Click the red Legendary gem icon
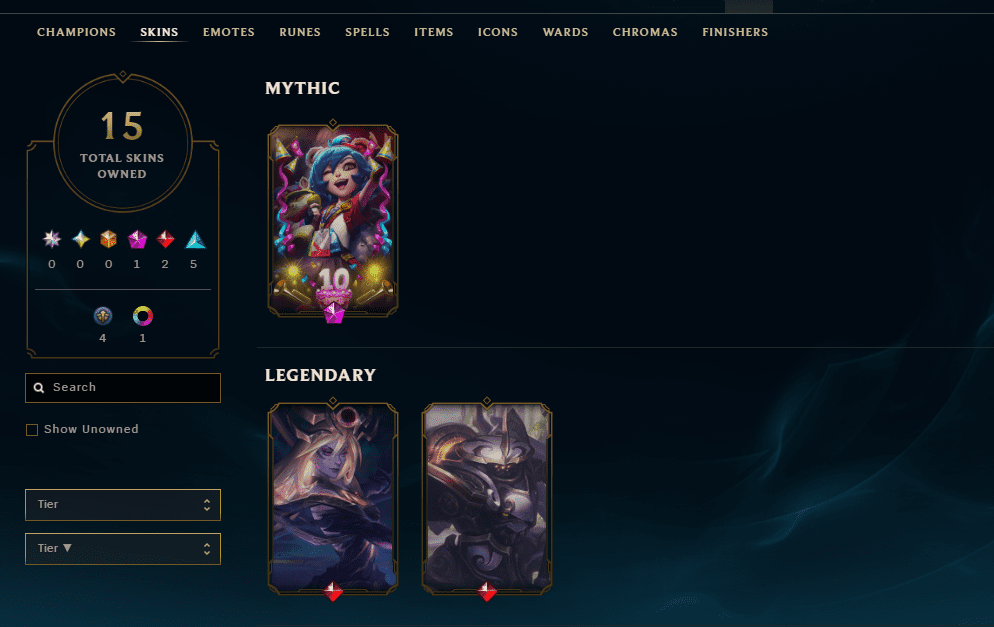 [165, 239]
